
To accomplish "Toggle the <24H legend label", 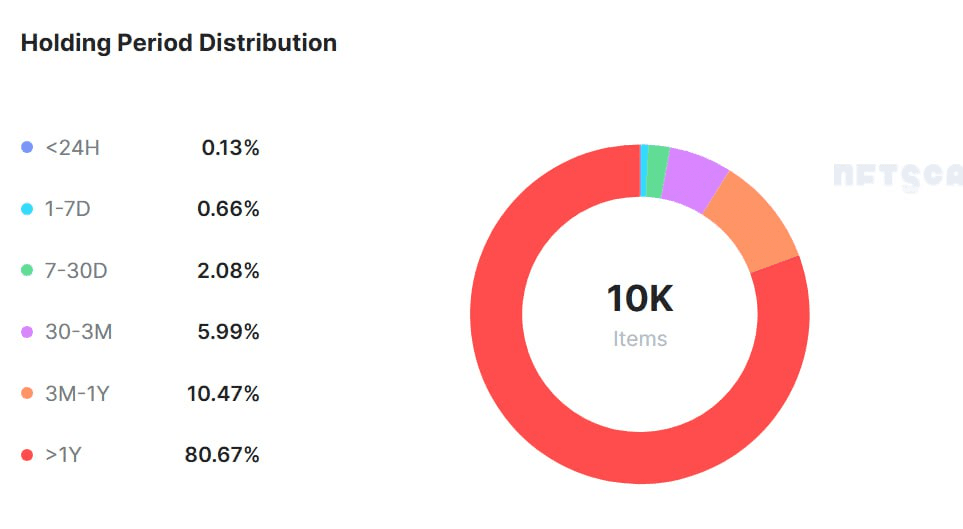I will (x=72, y=148).
